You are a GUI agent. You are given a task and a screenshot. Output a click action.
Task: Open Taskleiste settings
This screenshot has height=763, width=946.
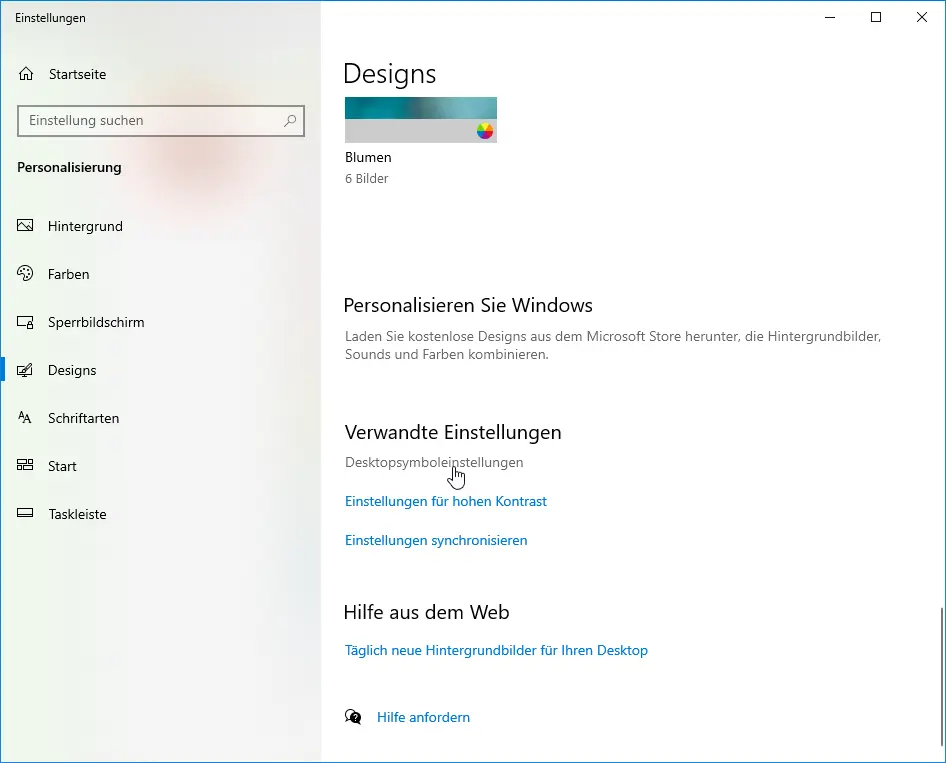pos(160,514)
